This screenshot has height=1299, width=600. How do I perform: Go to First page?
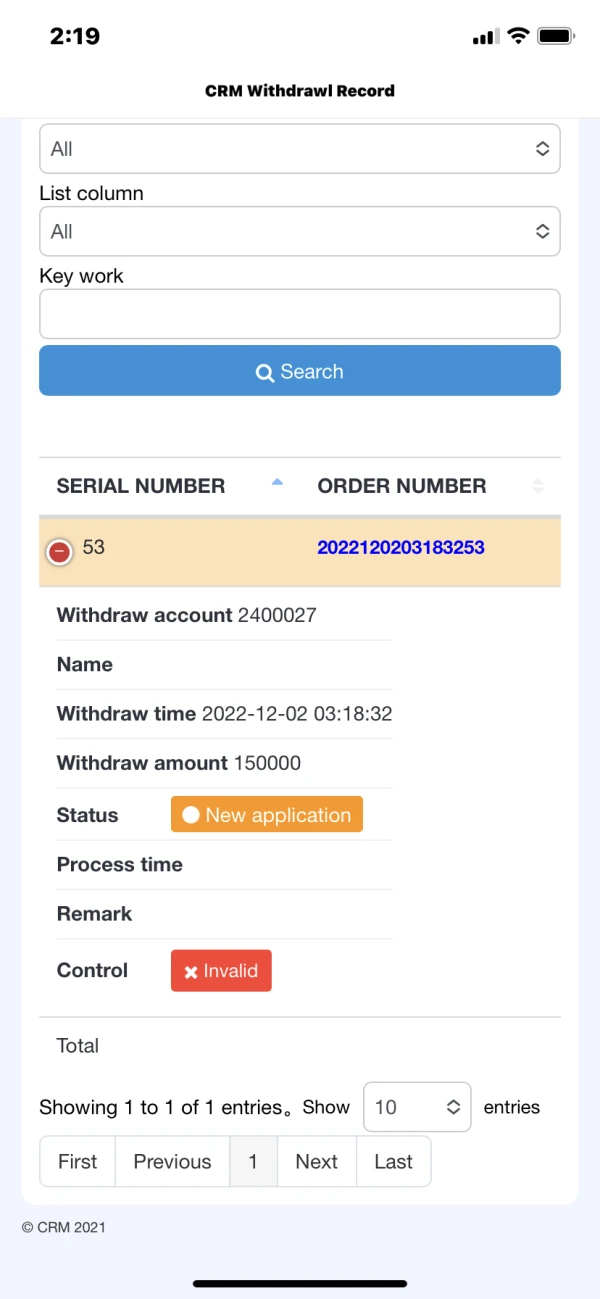pos(78,1161)
